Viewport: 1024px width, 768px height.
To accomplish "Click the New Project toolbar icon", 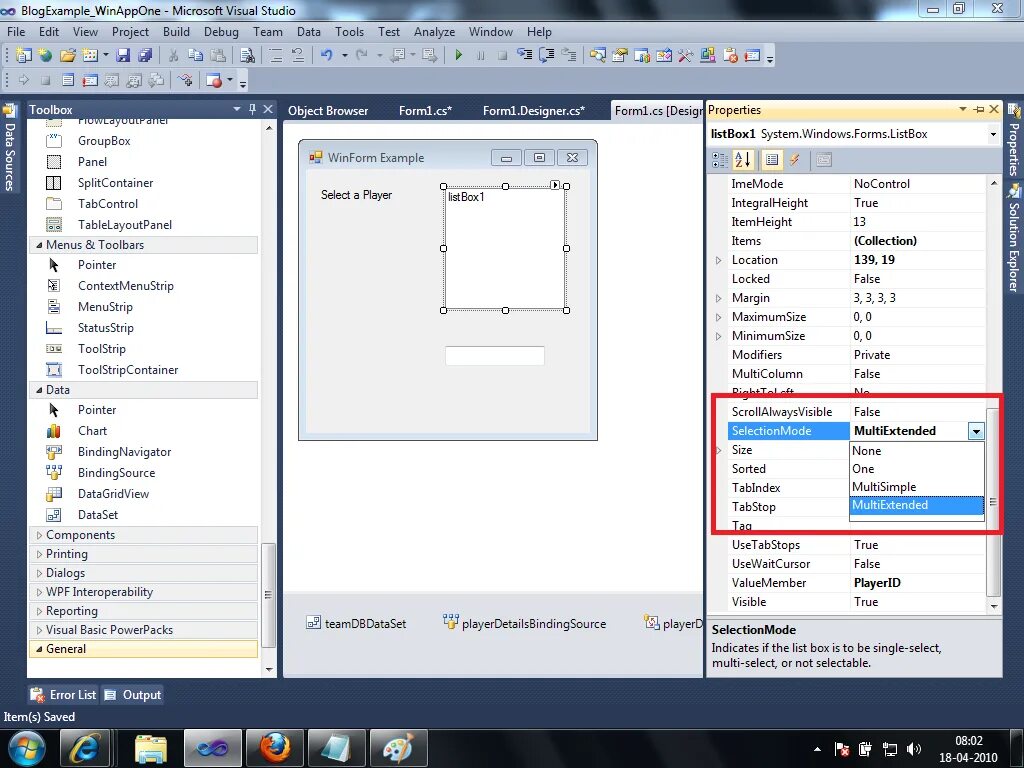I will (x=23, y=56).
